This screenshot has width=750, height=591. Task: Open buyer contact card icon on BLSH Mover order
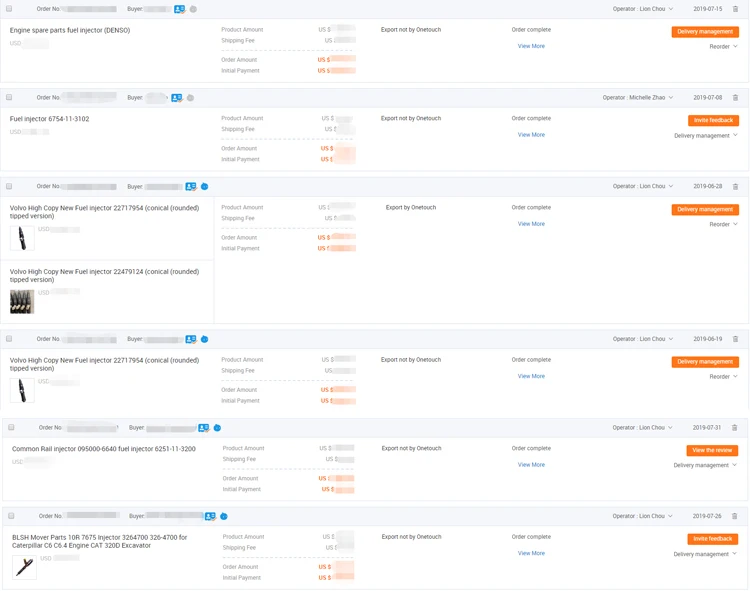coord(210,516)
